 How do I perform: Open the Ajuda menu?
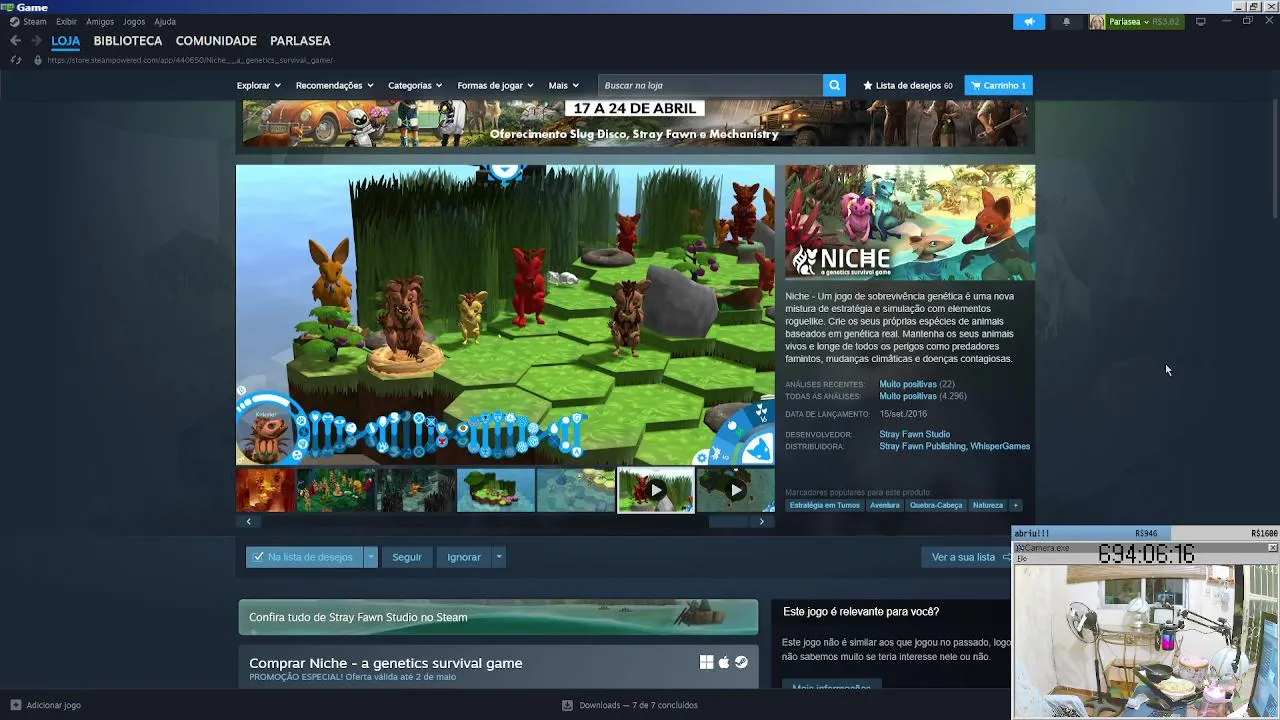tap(165, 21)
